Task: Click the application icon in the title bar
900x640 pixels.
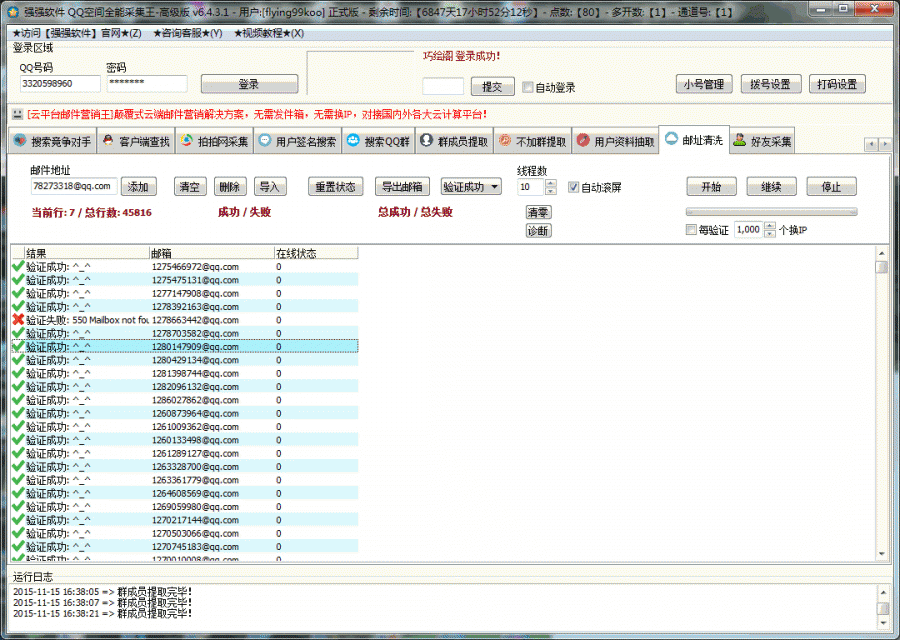Action: point(13,11)
